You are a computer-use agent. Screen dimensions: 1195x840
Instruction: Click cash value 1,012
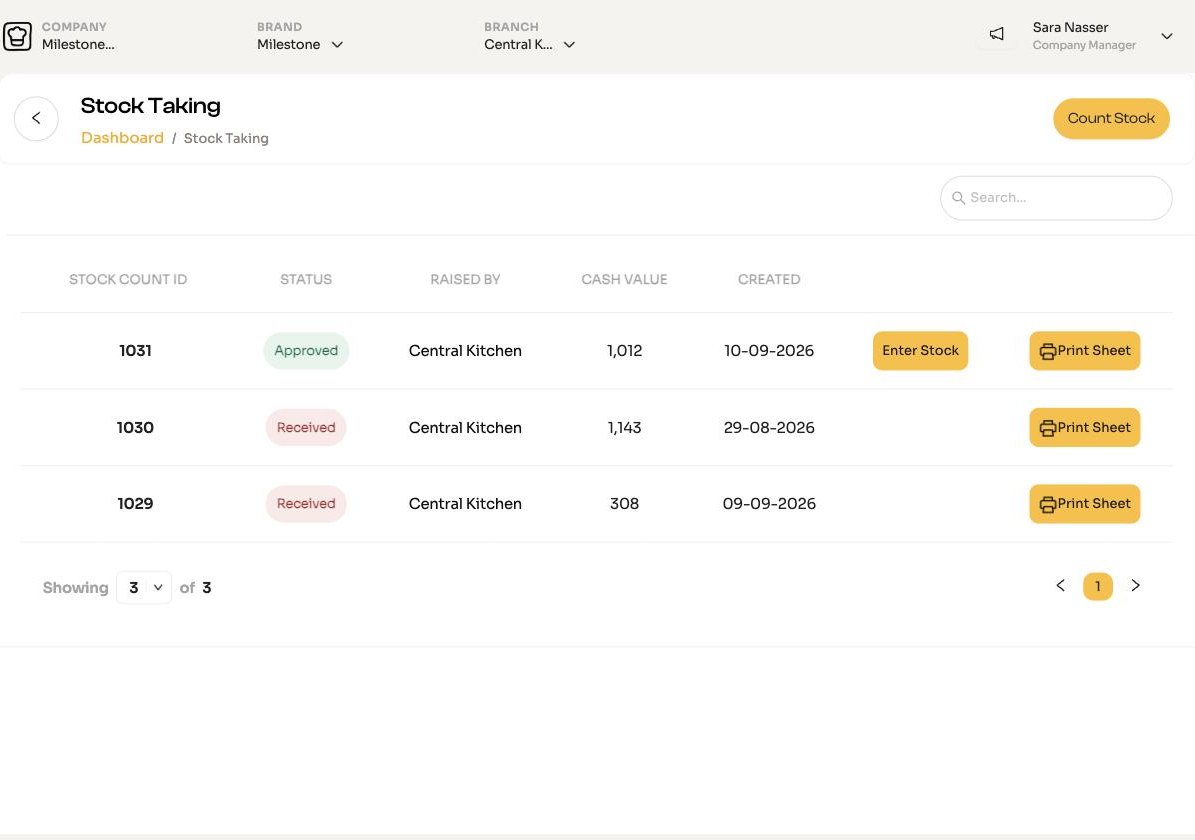point(624,351)
